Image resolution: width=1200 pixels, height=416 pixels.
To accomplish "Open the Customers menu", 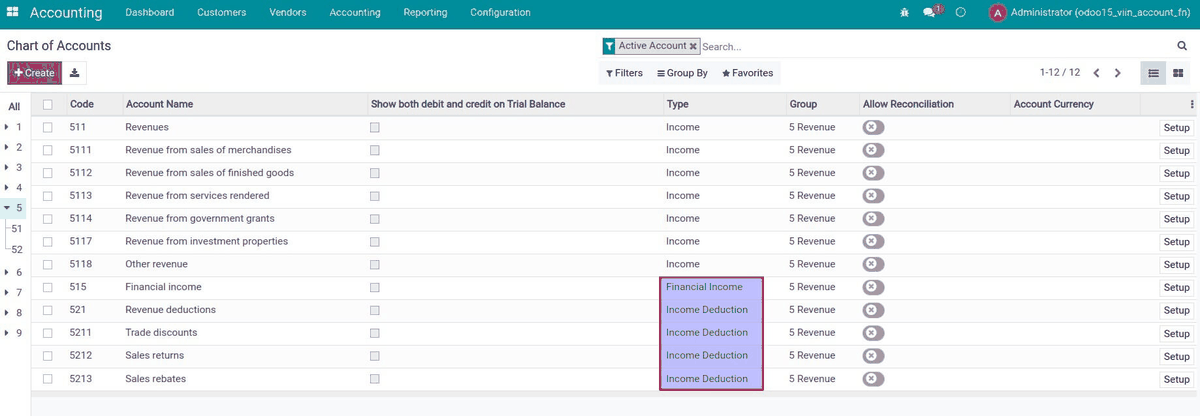I will (222, 13).
